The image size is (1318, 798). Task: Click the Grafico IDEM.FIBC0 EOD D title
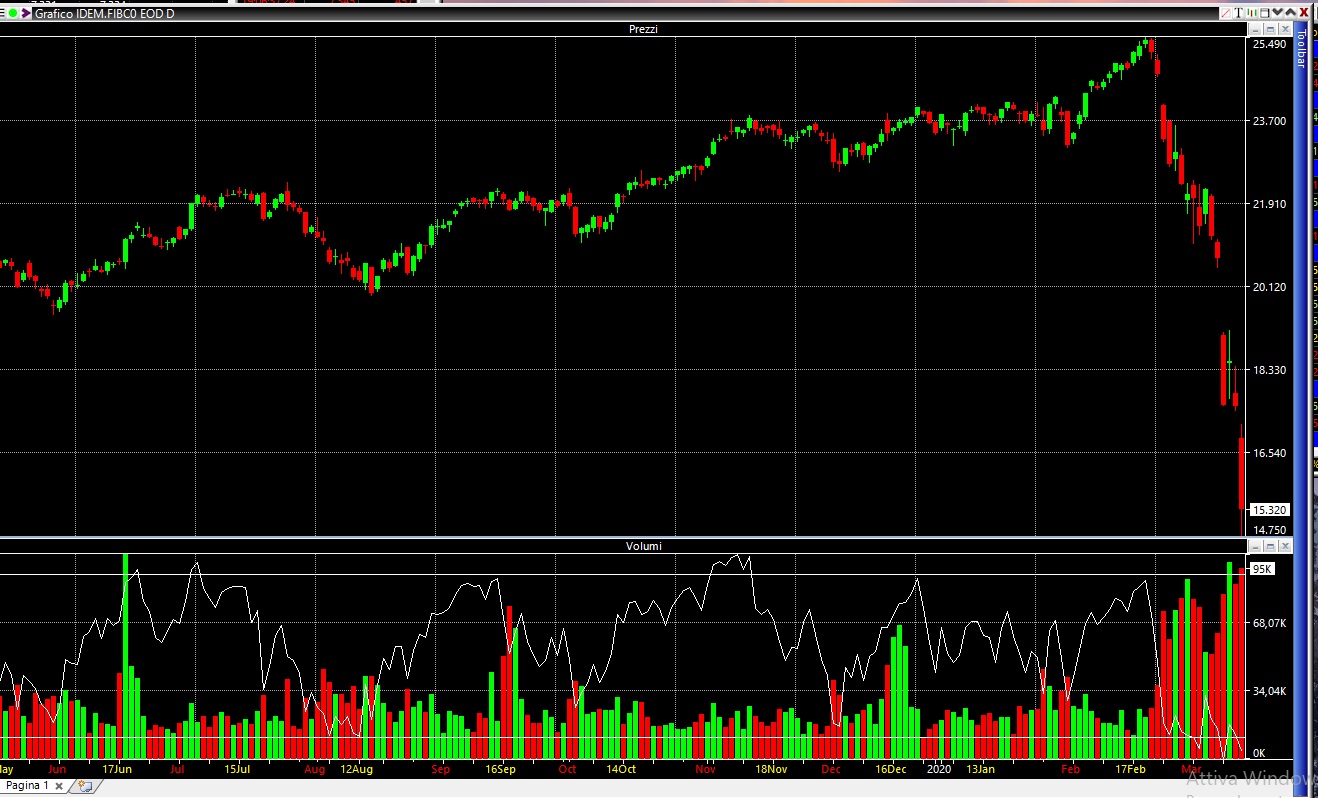coord(104,14)
